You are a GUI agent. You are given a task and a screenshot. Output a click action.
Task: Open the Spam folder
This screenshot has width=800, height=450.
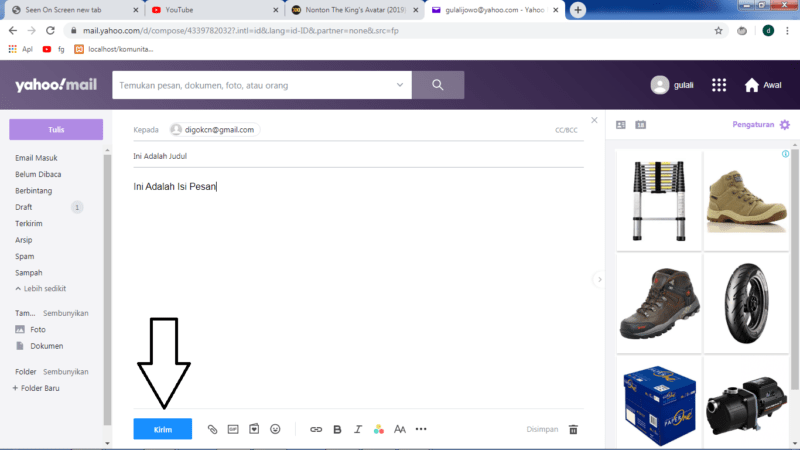click(x=24, y=256)
